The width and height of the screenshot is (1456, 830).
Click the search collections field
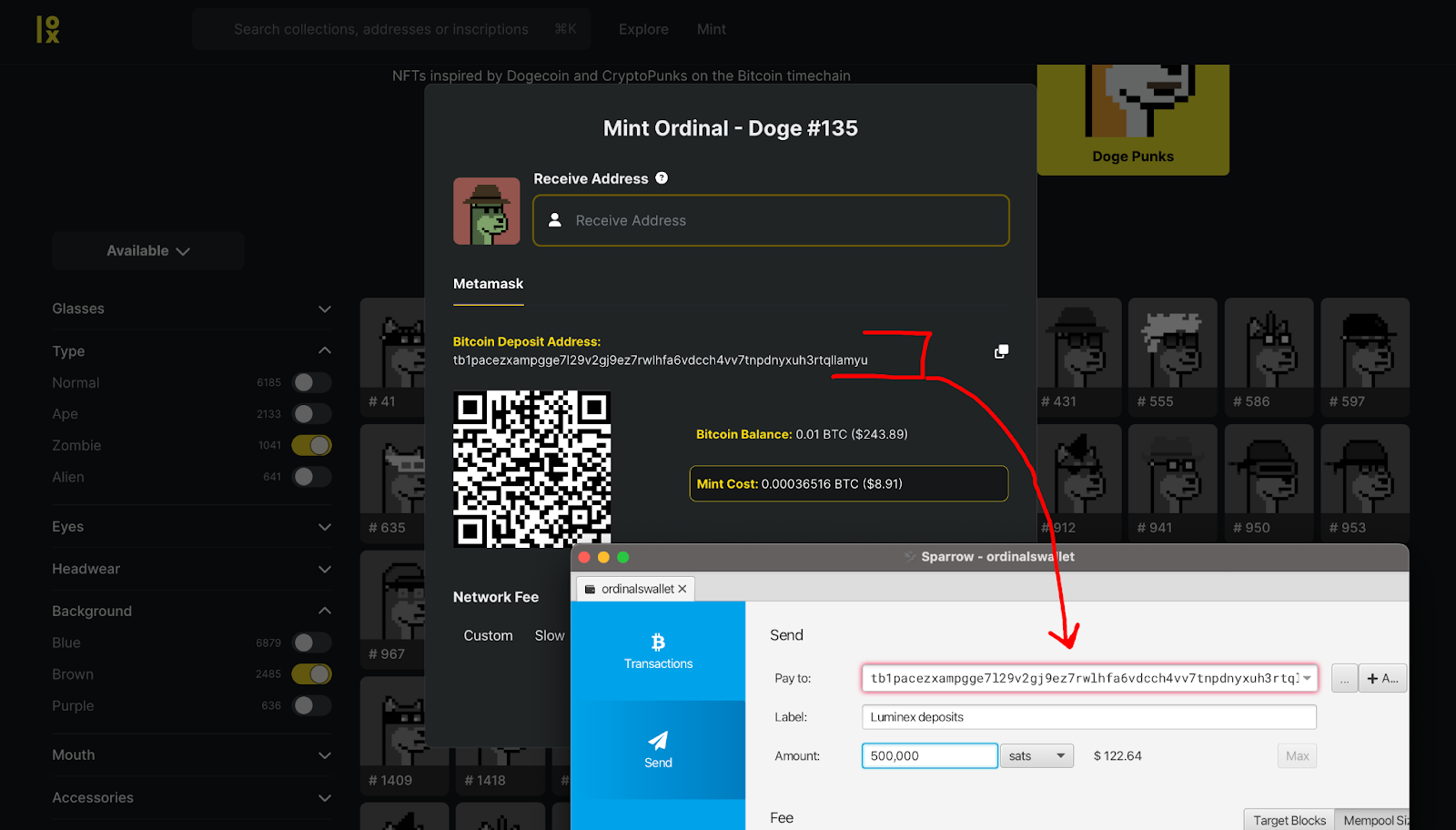tap(391, 29)
